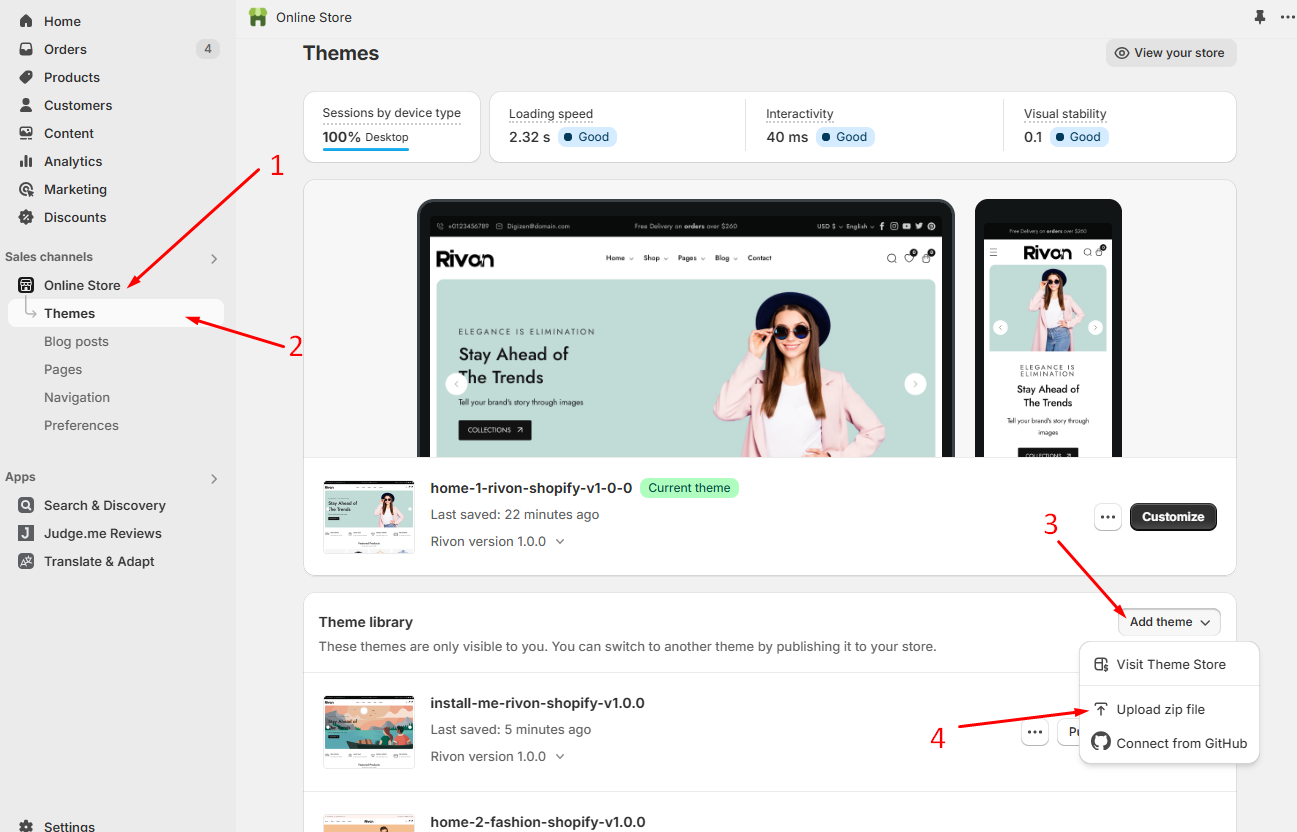Click the GitHub icon in Add theme menu
Viewport: 1297px width, 832px height.
pyautogui.click(x=1101, y=742)
